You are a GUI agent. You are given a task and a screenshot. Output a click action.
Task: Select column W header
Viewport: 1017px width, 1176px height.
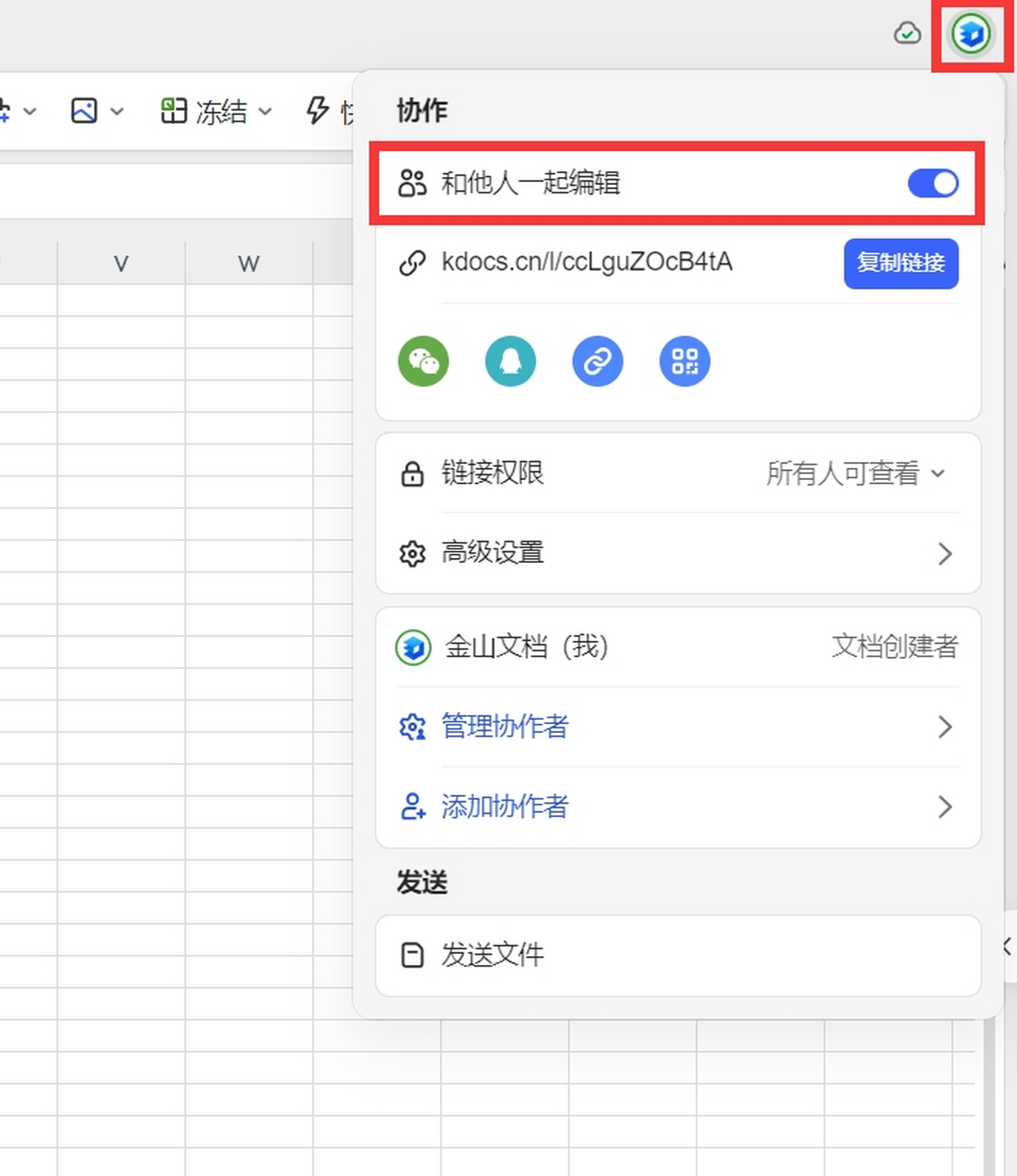tap(249, 264)
